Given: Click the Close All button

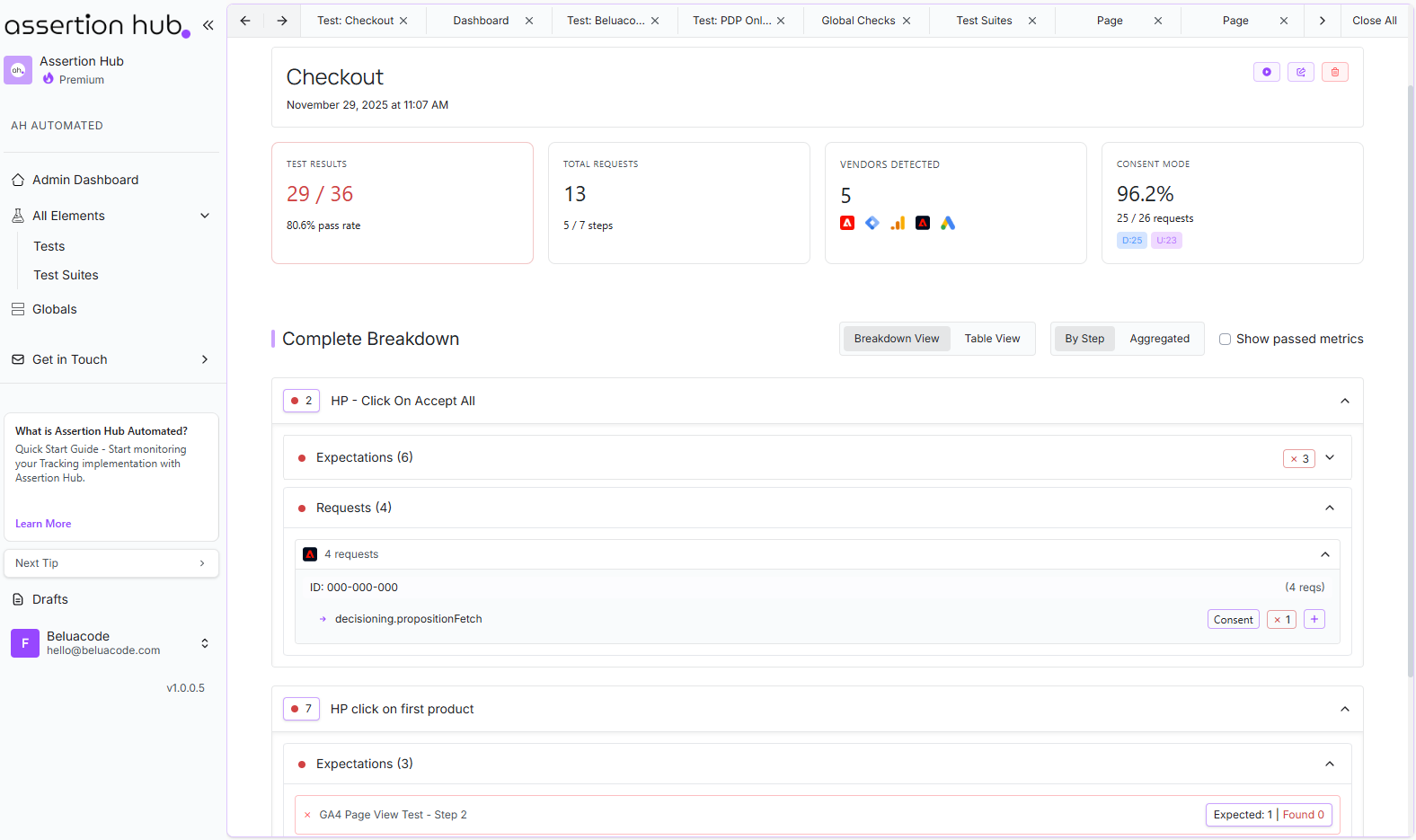Looking at the screenshot, I should coord(1374,21).
